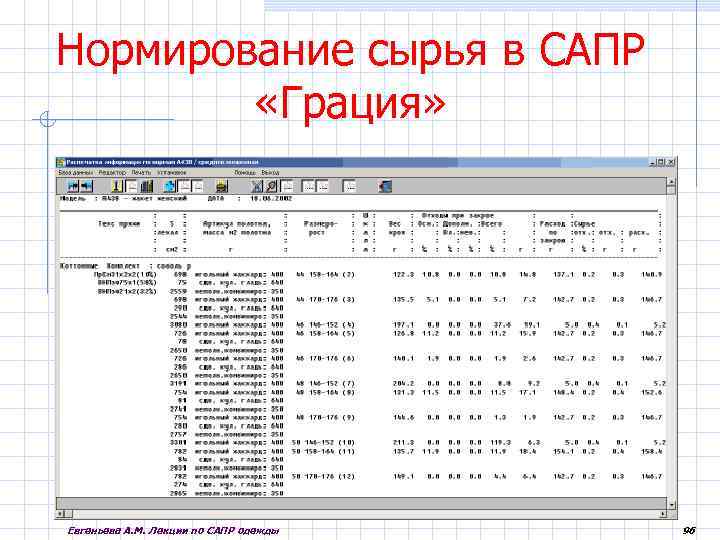Click the crossed-tools toolbar icon
The image size is (720, 540).
click(257, 186)
